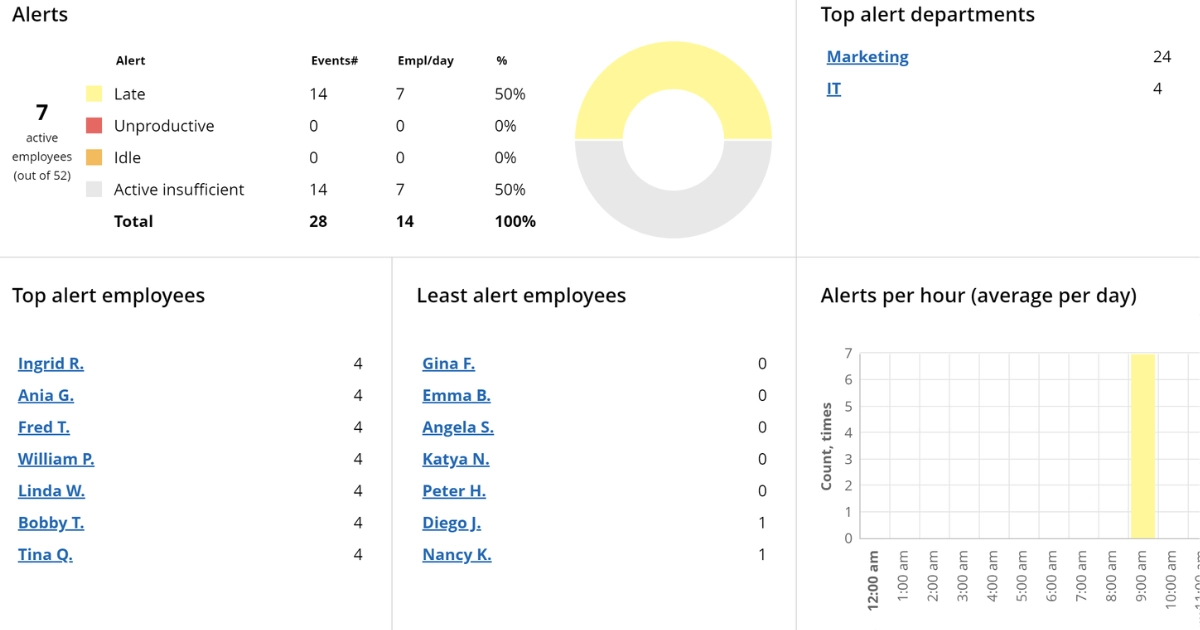Screen dimensions: 1200x630
Task: Open William P.'s alert record
Action: 56,459
